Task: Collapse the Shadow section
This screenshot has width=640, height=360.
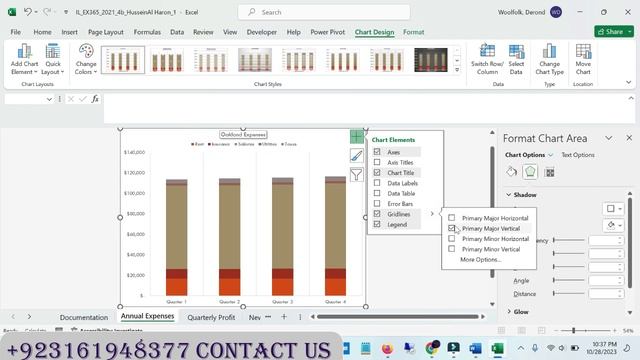Action: pos(509,195)
